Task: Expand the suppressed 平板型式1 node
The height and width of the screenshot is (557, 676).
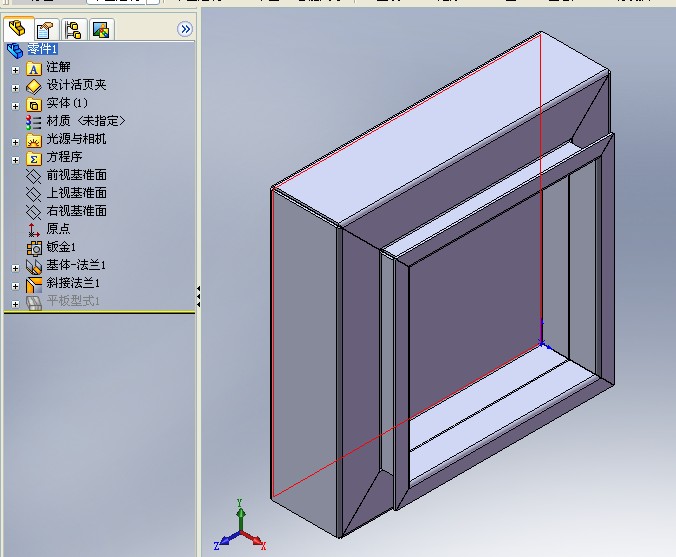Action: [16, 304]
